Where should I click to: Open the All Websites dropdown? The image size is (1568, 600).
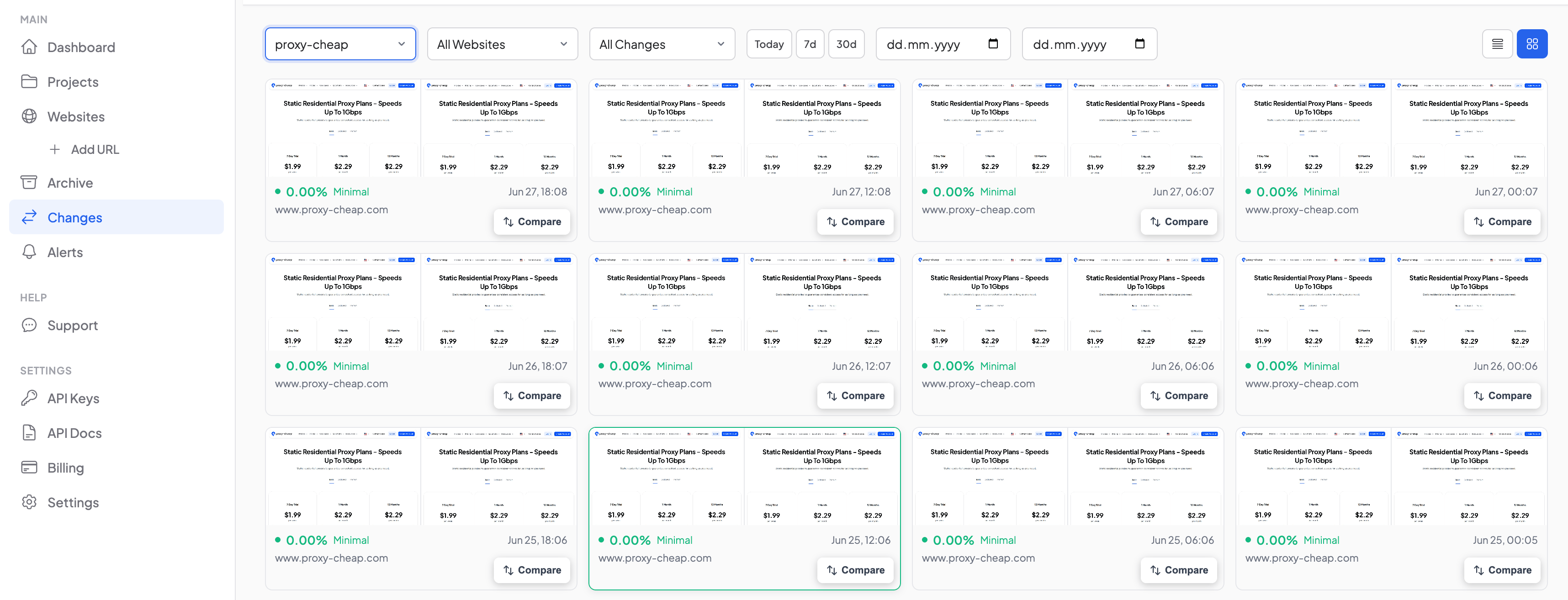tap(502, 44)
